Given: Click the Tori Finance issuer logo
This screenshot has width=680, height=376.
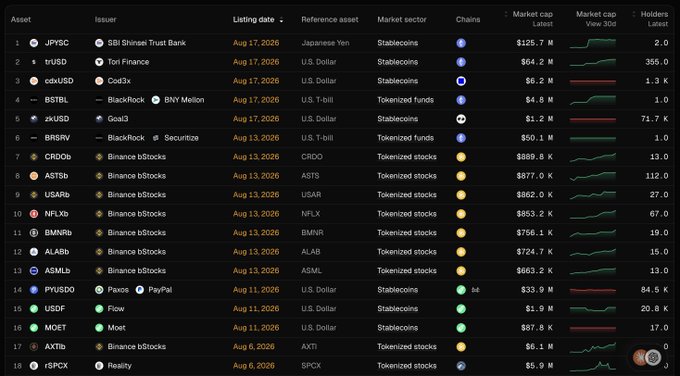Looking at the screenshot, I should (99, 62).
